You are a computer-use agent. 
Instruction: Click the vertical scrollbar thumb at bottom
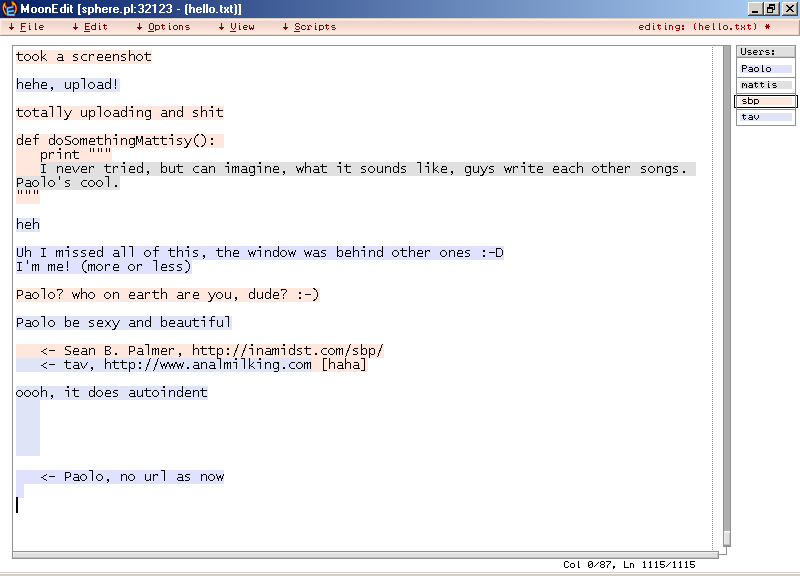[727, 538]
